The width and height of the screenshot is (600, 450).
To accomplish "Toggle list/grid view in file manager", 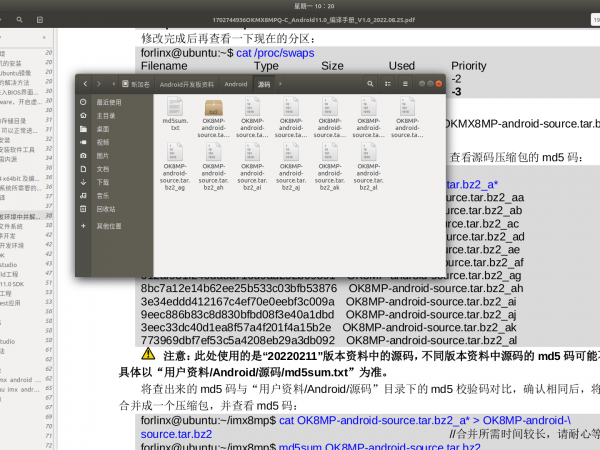I will click(386, 84).
